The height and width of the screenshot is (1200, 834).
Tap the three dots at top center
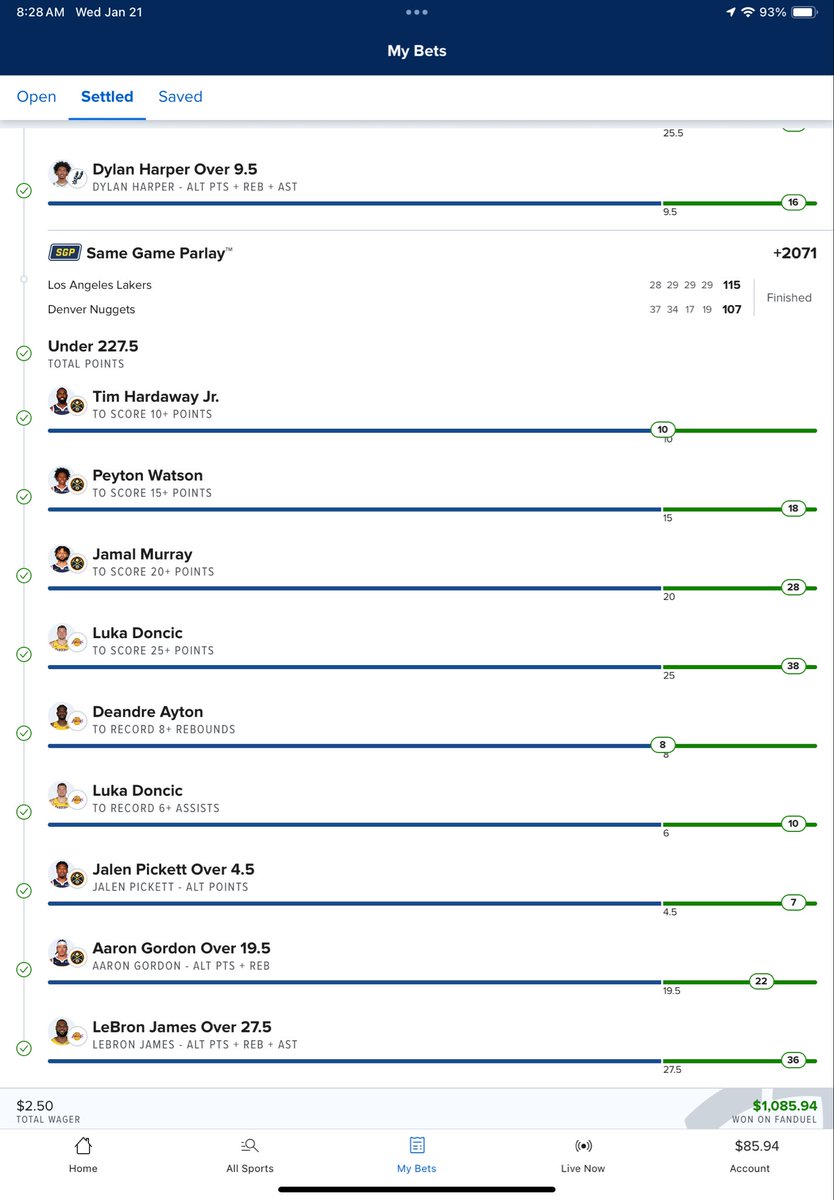[417, 12]
